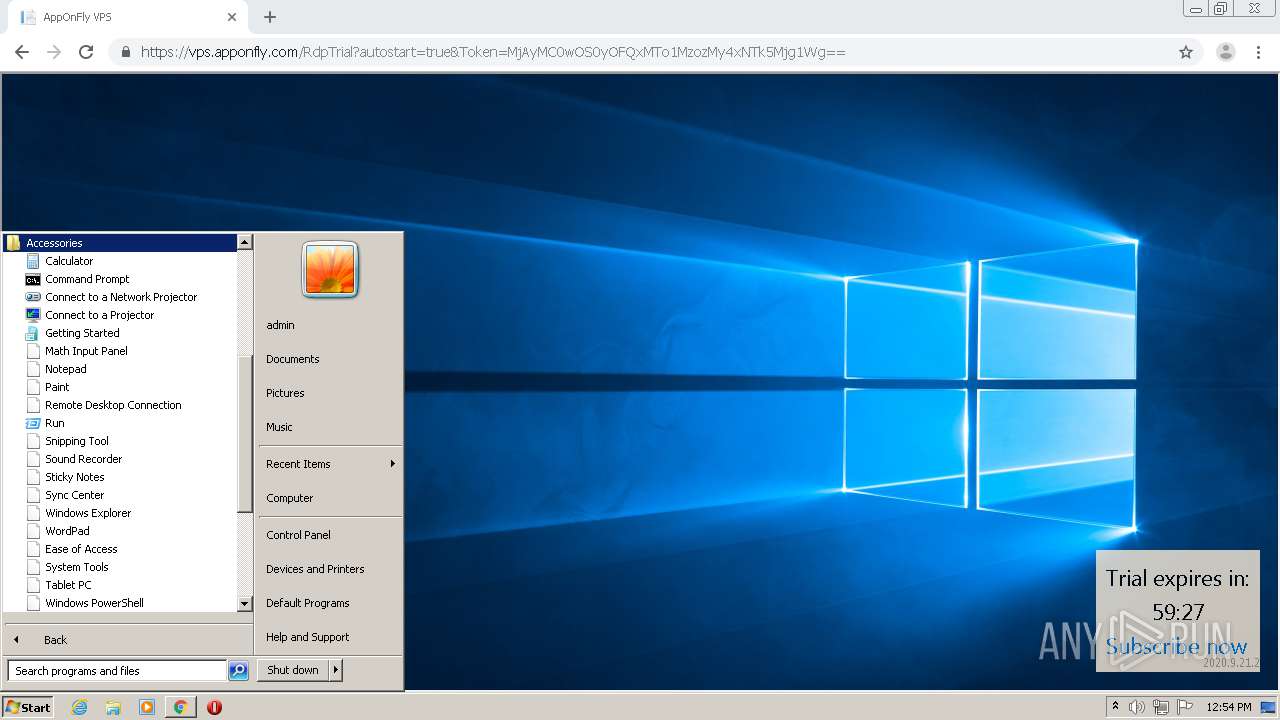
Task: Open Connect to a Projector
Action: 99,315
